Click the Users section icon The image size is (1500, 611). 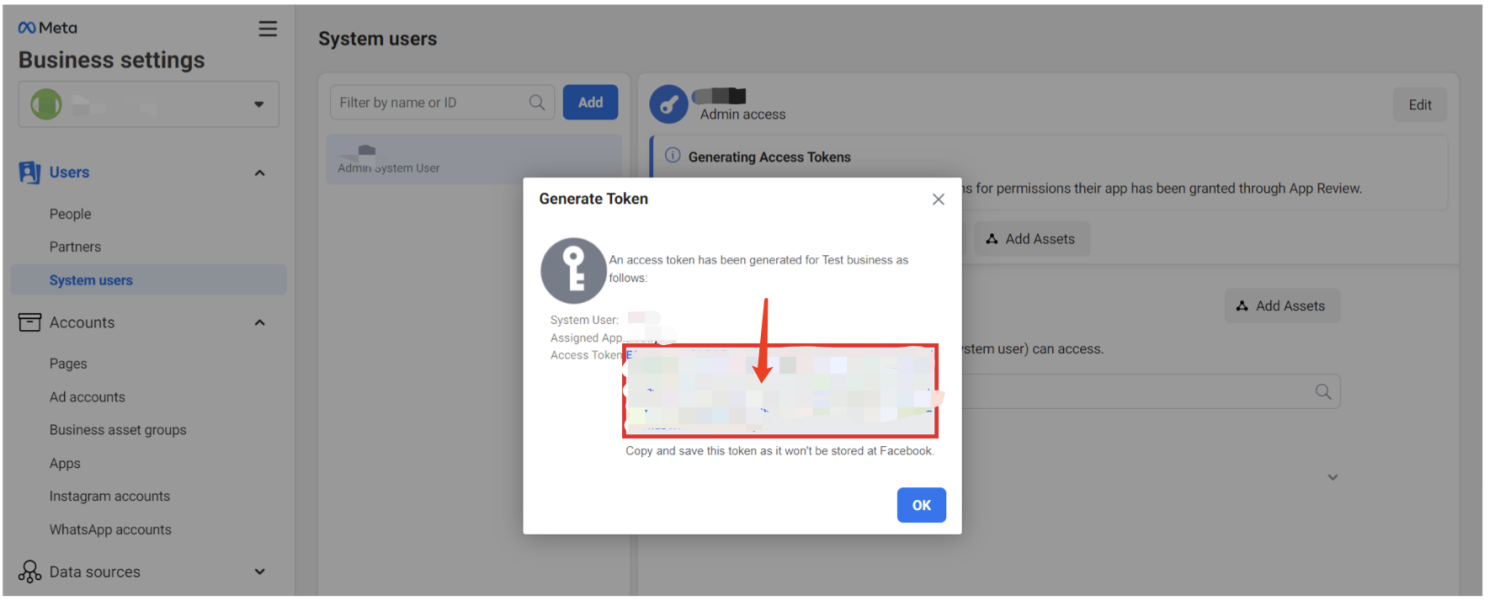(29, 172)
